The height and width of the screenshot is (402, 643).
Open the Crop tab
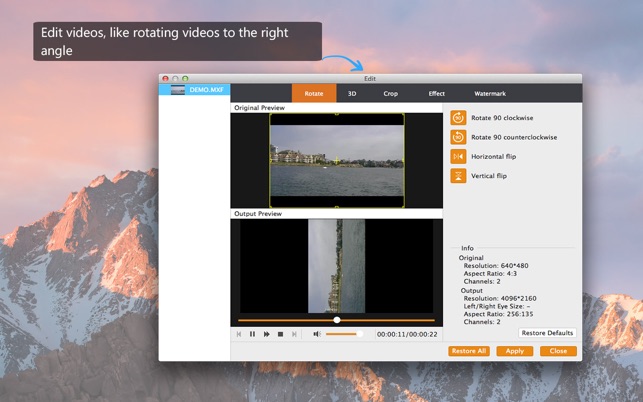(x=390, y=93)
